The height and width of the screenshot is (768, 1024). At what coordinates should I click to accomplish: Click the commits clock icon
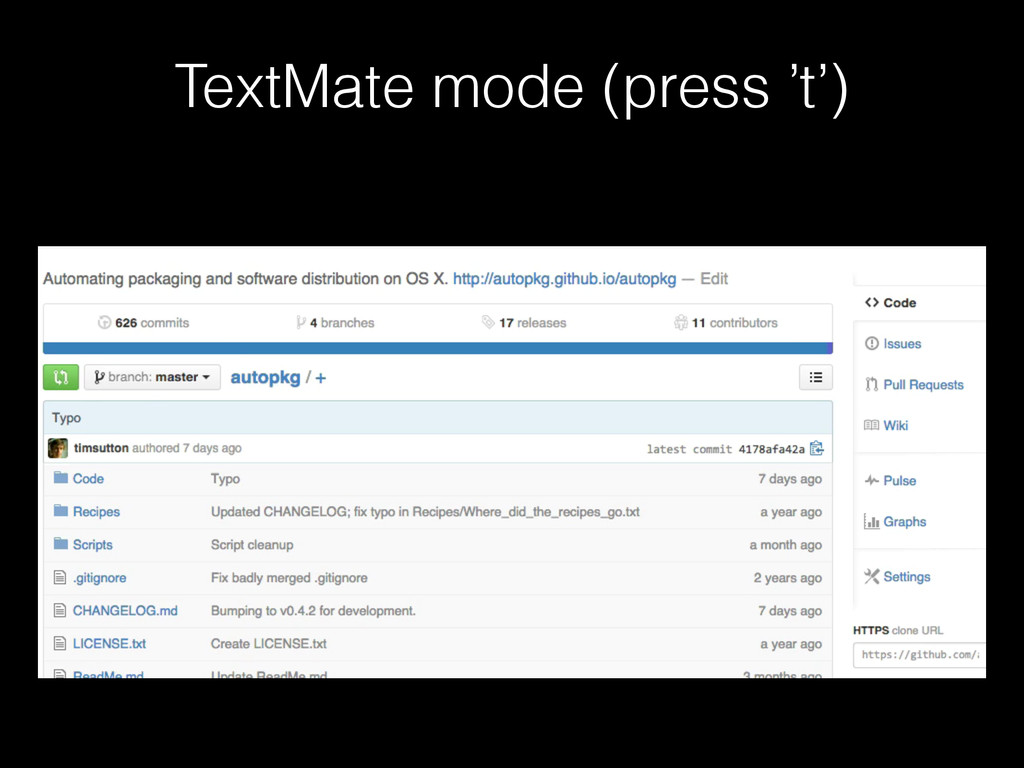104,323
